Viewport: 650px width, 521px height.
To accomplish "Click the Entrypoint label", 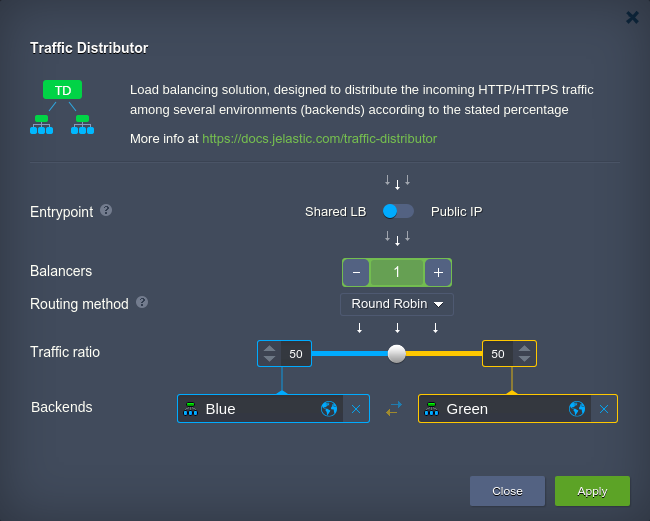I will tap(61, 212).
